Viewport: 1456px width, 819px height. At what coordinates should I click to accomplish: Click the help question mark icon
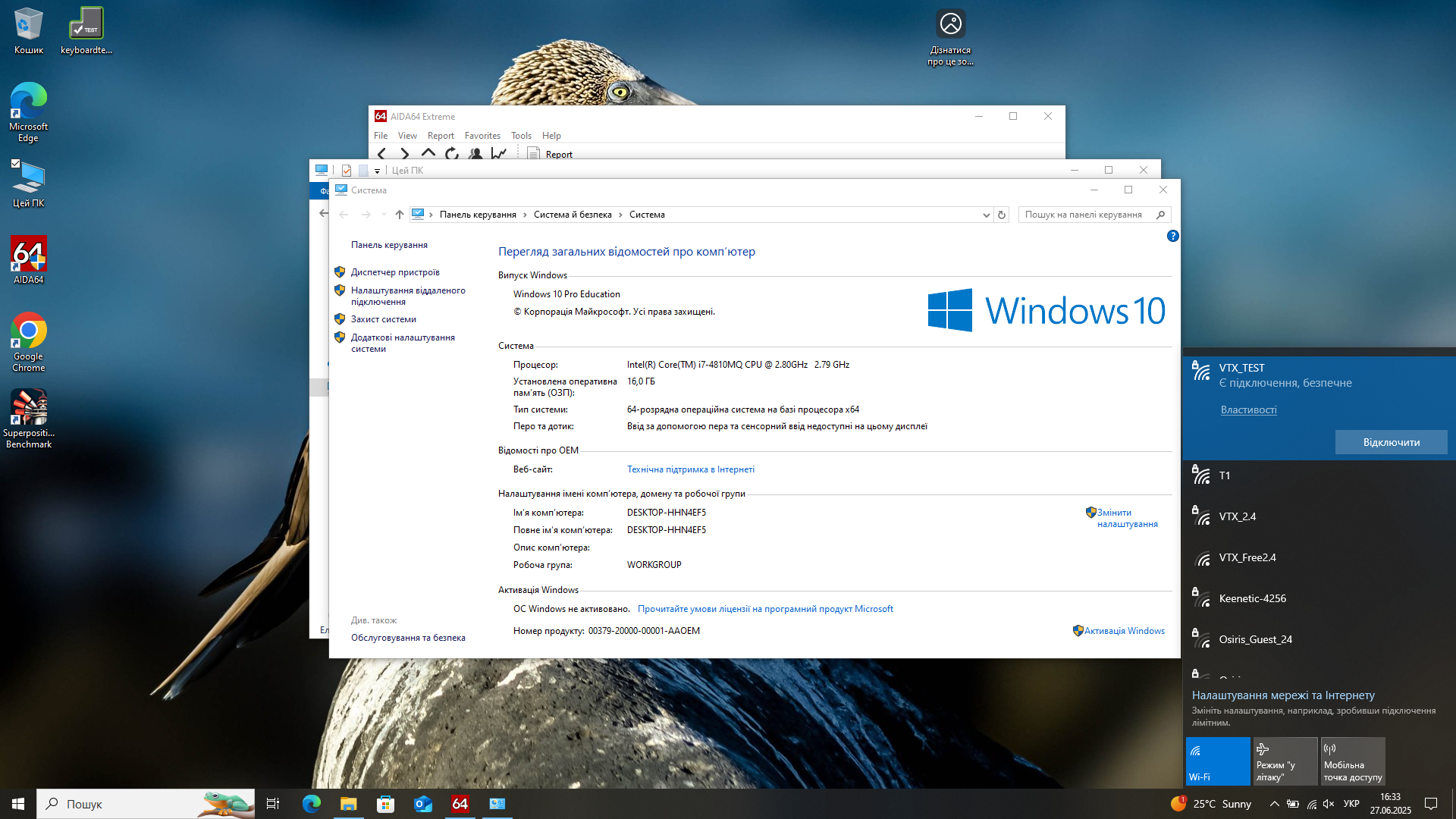point(1172,236)
